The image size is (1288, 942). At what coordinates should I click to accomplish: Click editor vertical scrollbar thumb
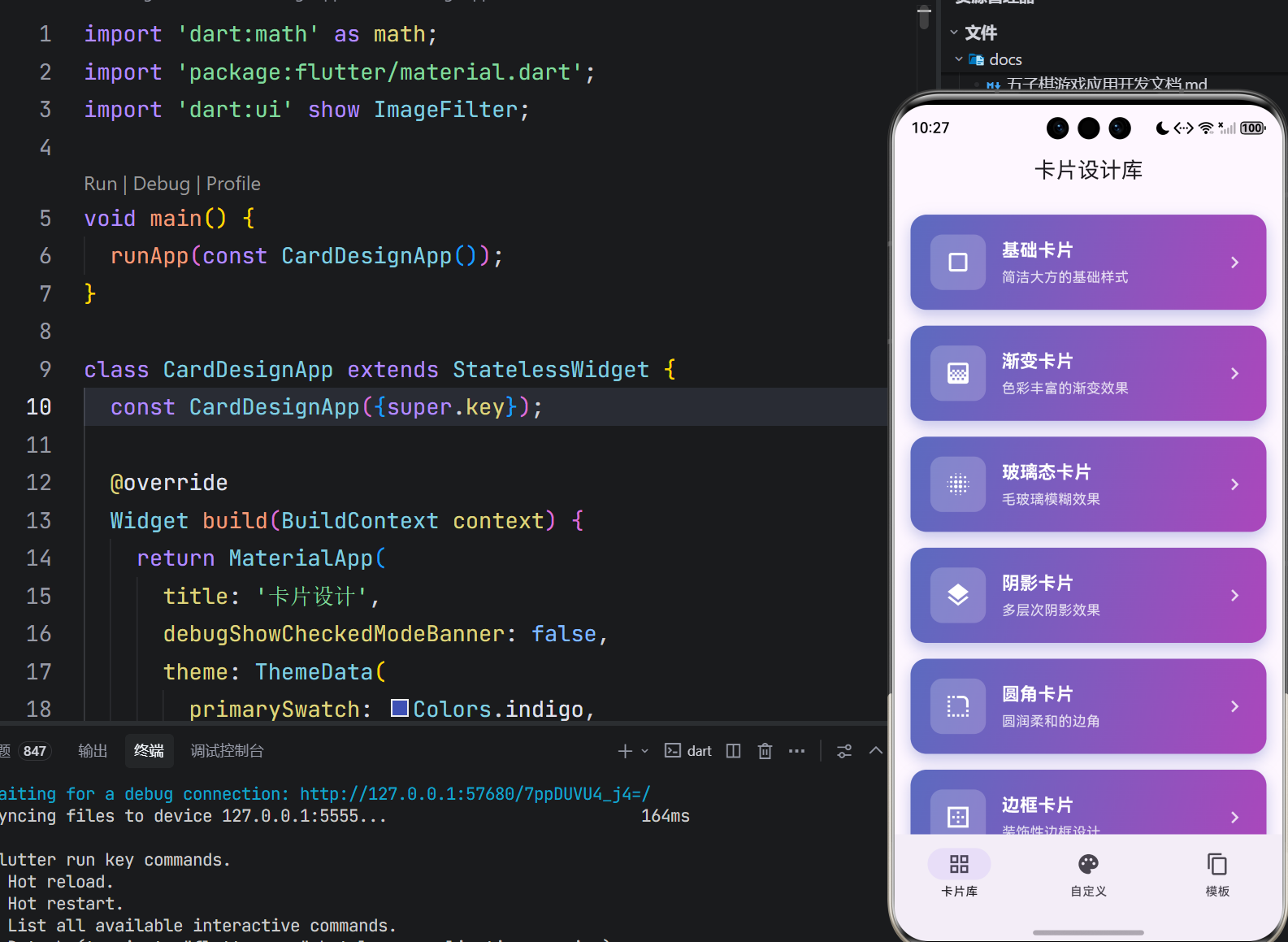[924, 16]
